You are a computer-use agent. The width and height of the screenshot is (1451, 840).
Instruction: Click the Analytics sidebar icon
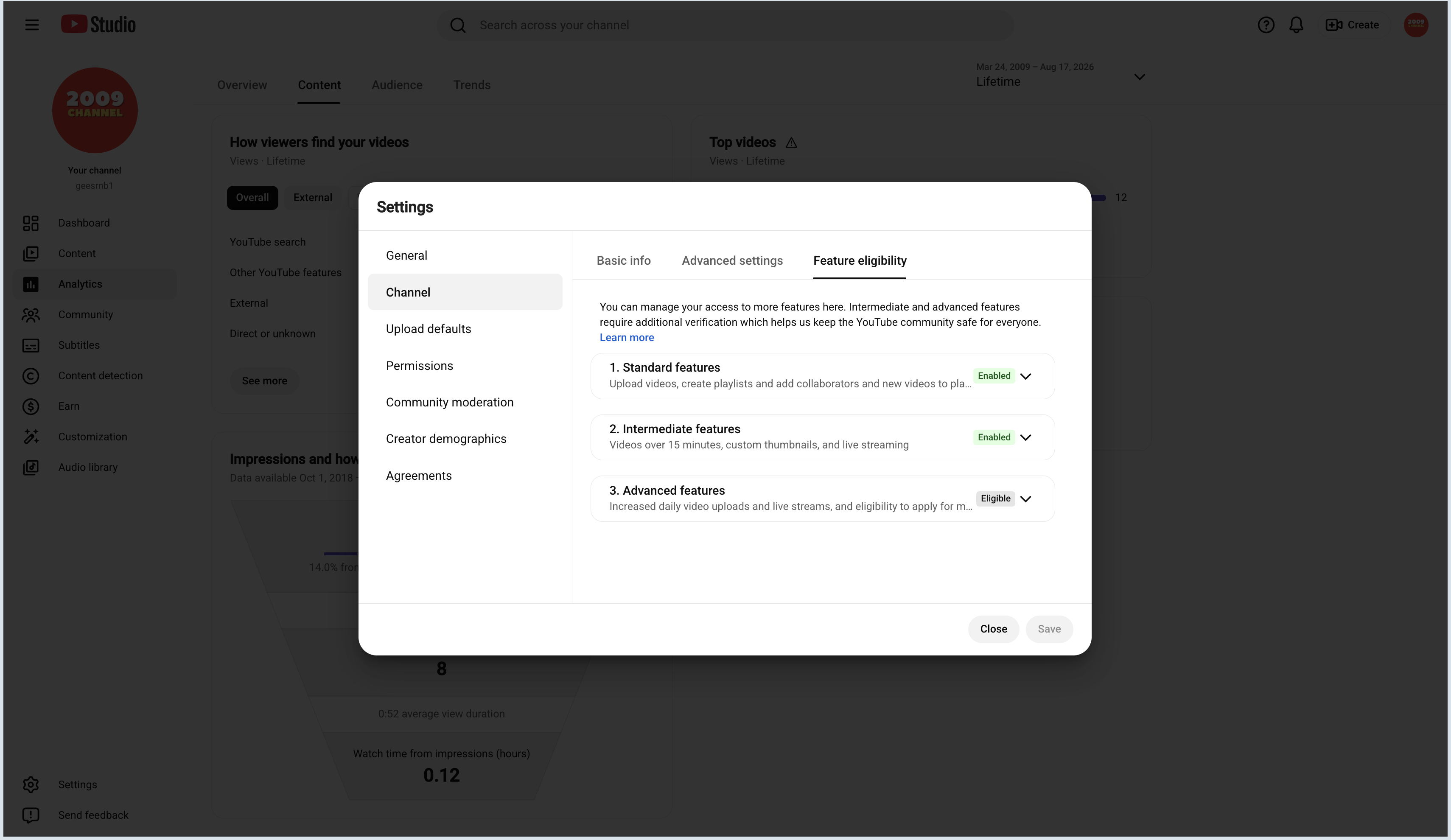pos(31,284)
